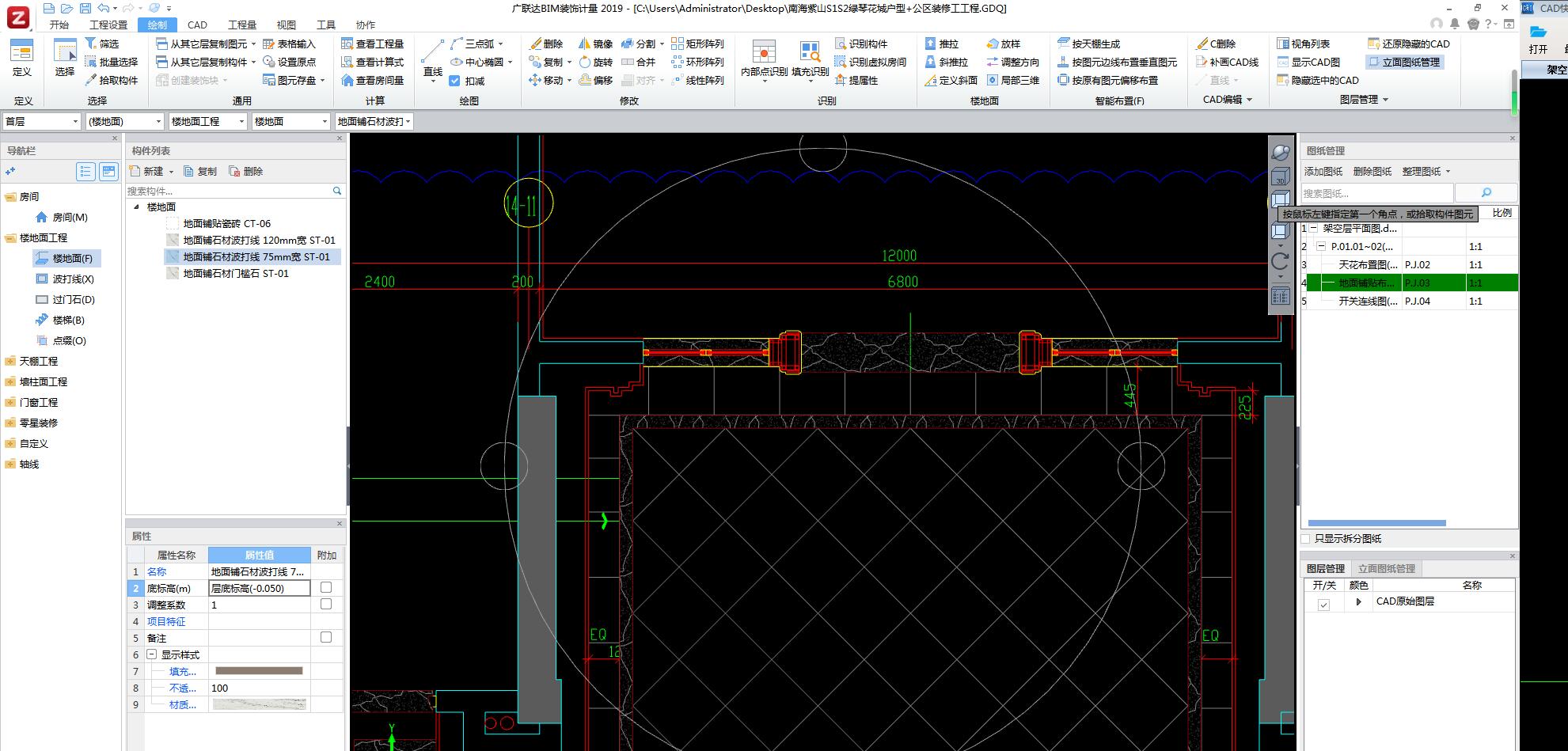1568x751 pixels.
Task: Expand CAD原始图层 layer arrow
Action: coord(1358,601)
